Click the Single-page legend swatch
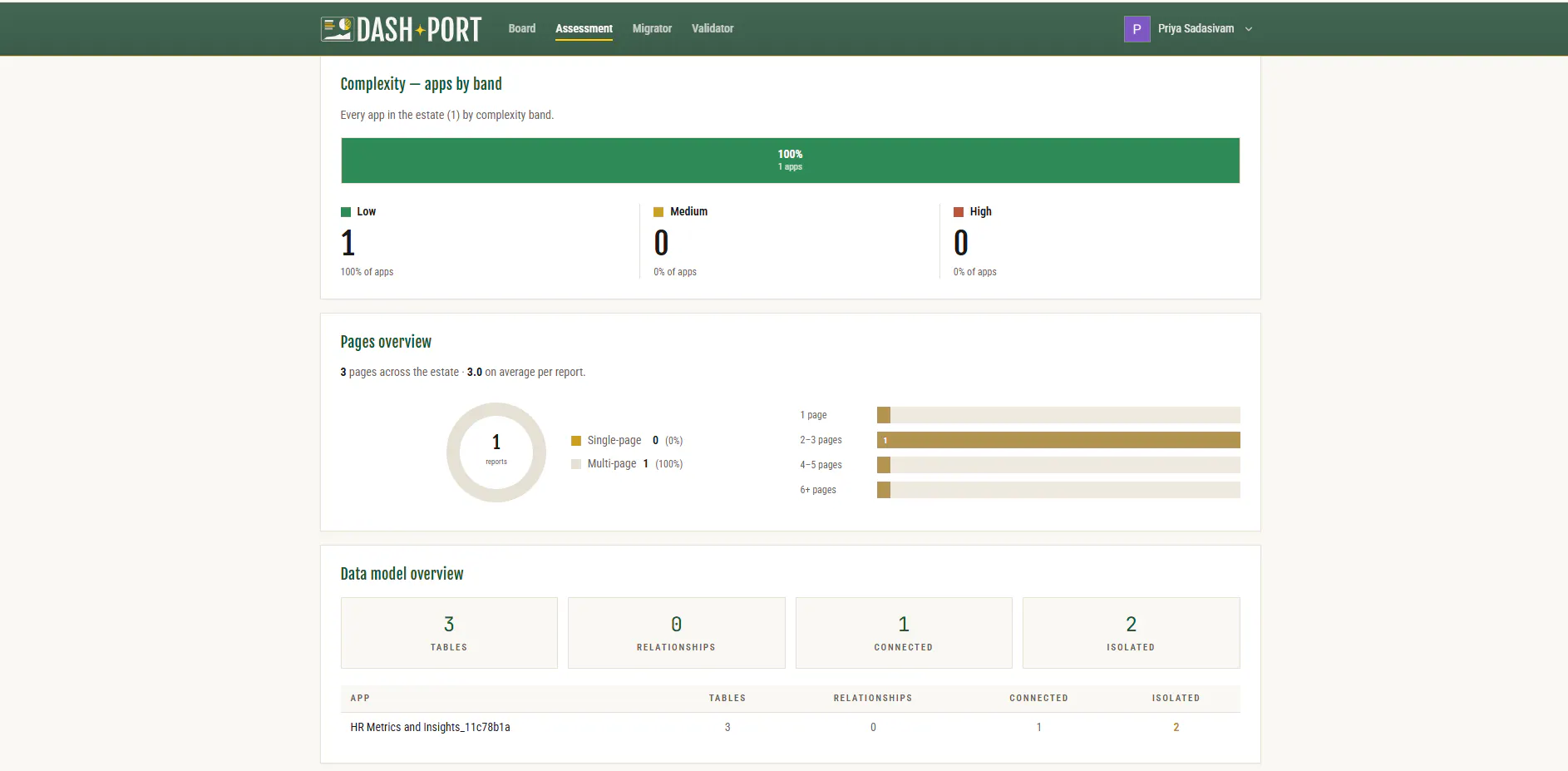Image resolution: width=1568 pixels, height=771 pixels. pyautogui.click(x=576, y=441)
